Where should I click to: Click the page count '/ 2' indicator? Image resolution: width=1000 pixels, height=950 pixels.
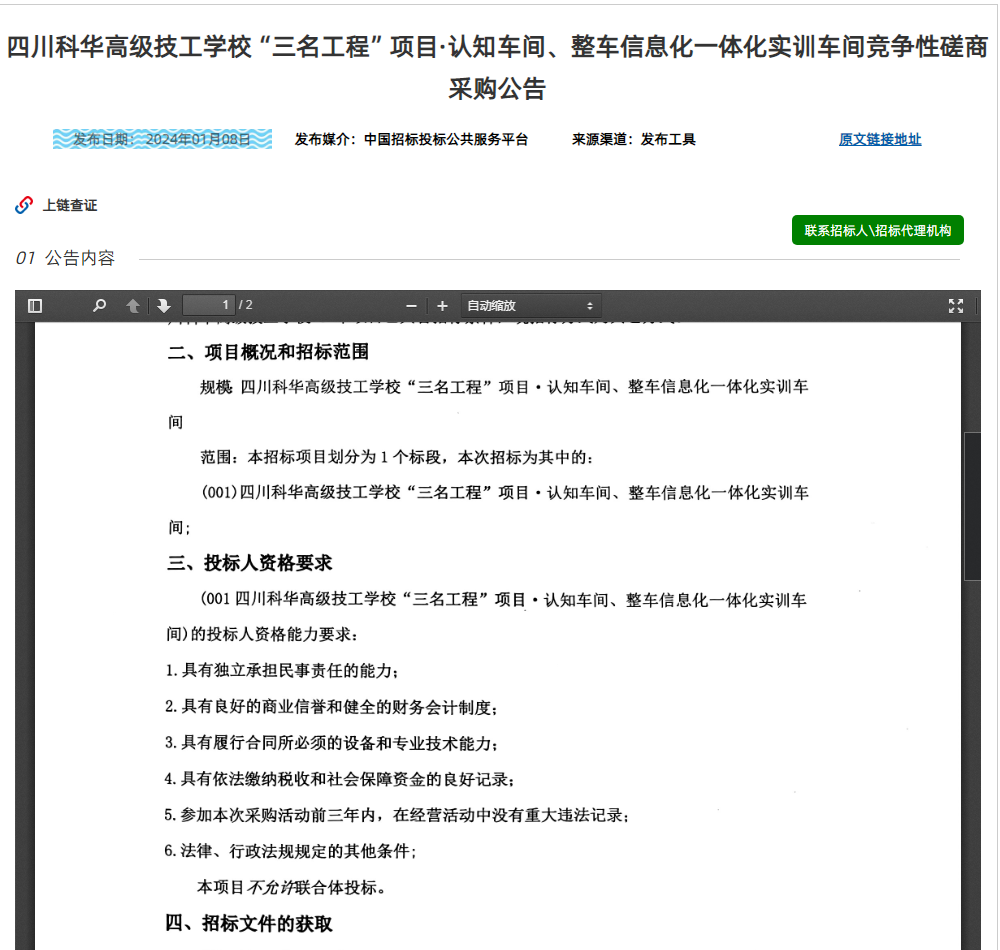(246, 305)
